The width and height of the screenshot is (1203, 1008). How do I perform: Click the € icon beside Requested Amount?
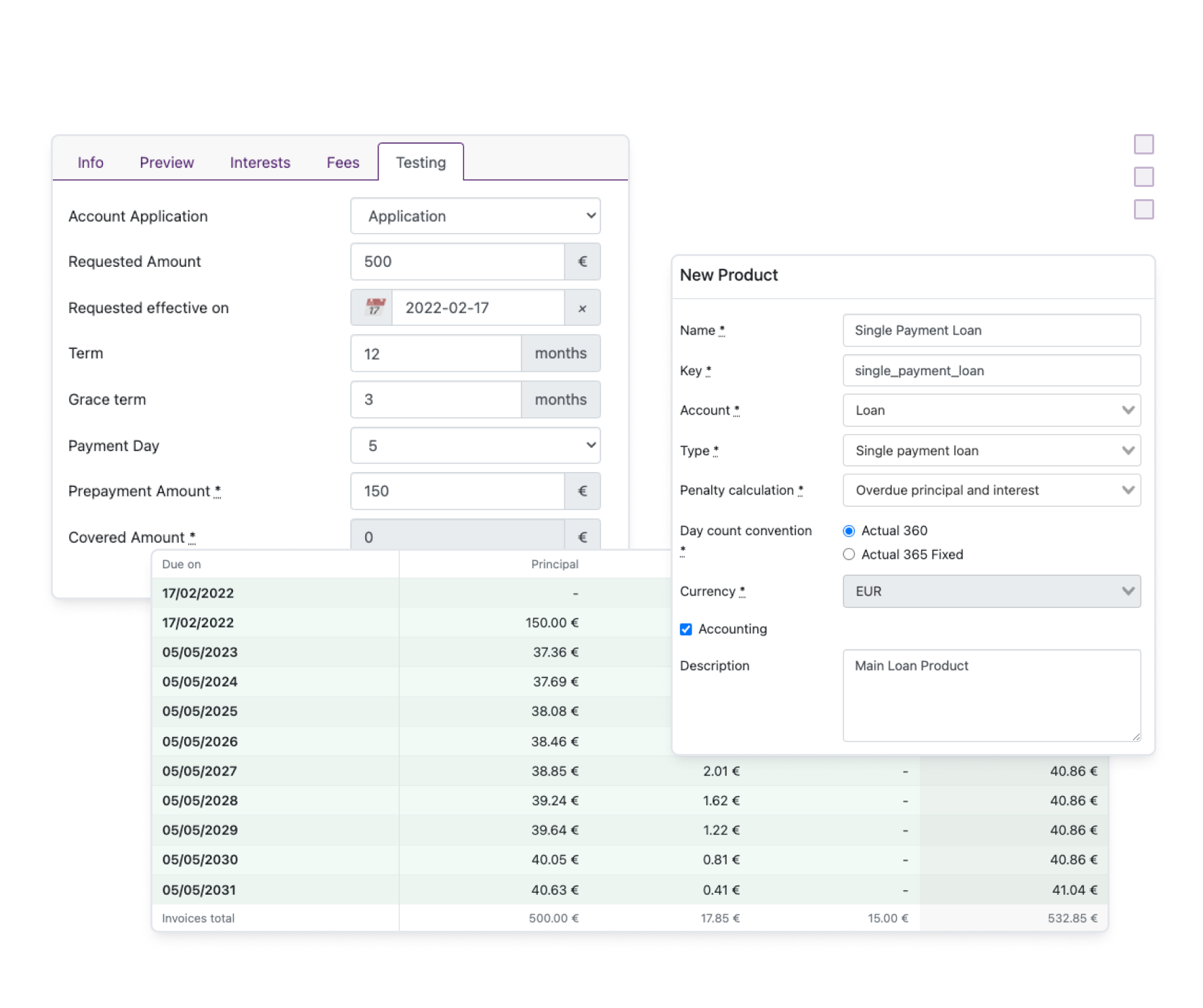point(582,261)
